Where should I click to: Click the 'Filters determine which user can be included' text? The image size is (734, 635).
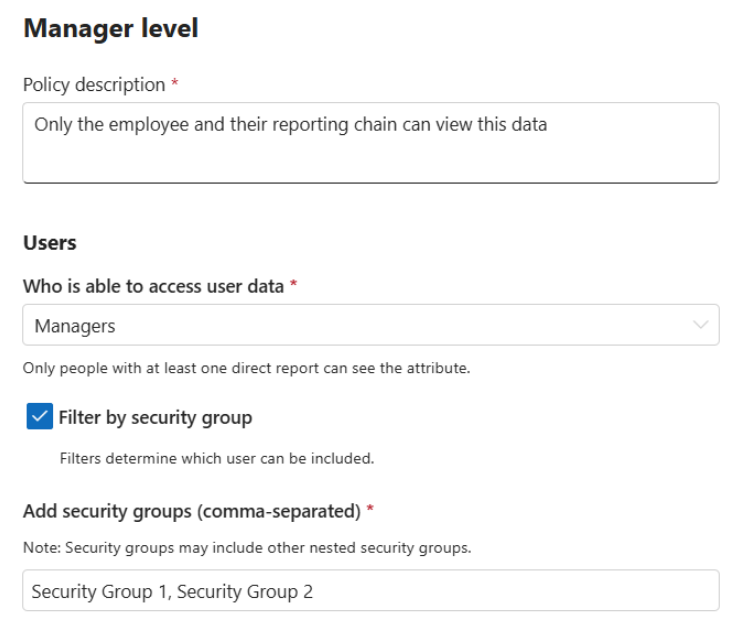point(217,458)
